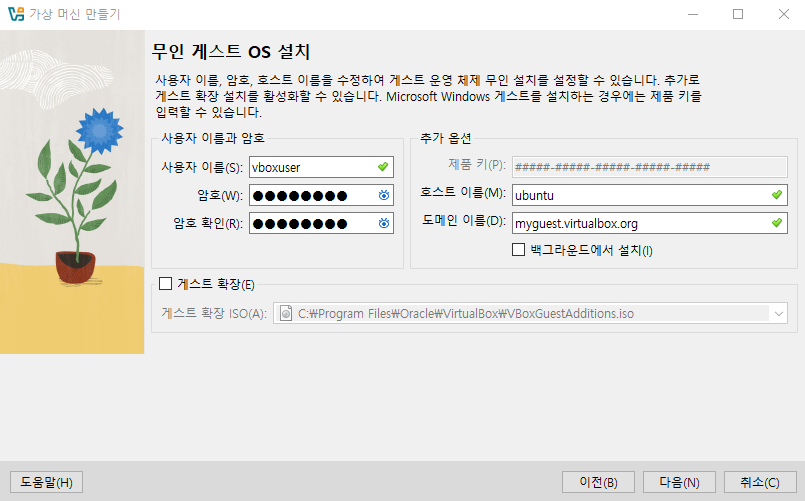Image resolution: width=805 pixels, height=501 pixels.
Task: Click the green checkmark in the 도메인 이름 field
Action: coord(777,223)
